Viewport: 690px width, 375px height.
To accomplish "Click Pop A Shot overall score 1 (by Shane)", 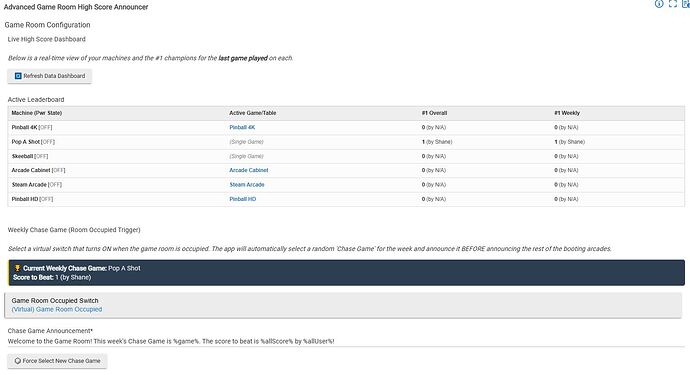I will pyautogui.click(x=437, y=142).
